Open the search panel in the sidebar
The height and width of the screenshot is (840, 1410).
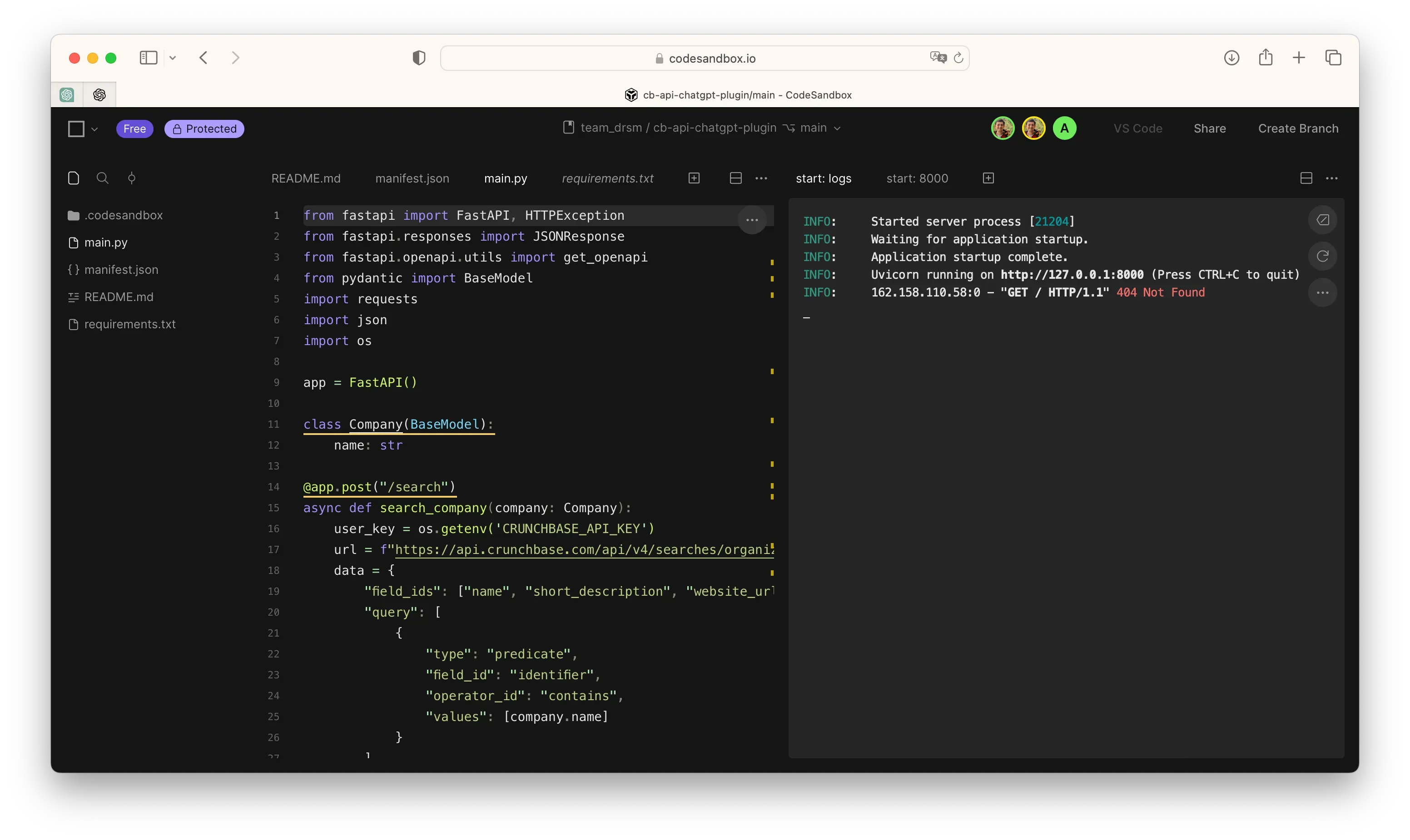pyautogui.click(x=103, y=178)
